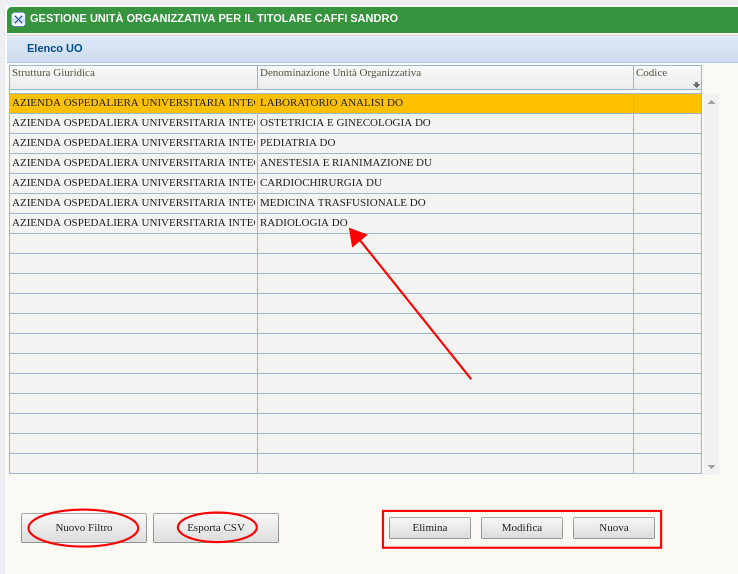Click the Codice column sort arrow
Screen dimensions: 738x574
coord(696,85)
